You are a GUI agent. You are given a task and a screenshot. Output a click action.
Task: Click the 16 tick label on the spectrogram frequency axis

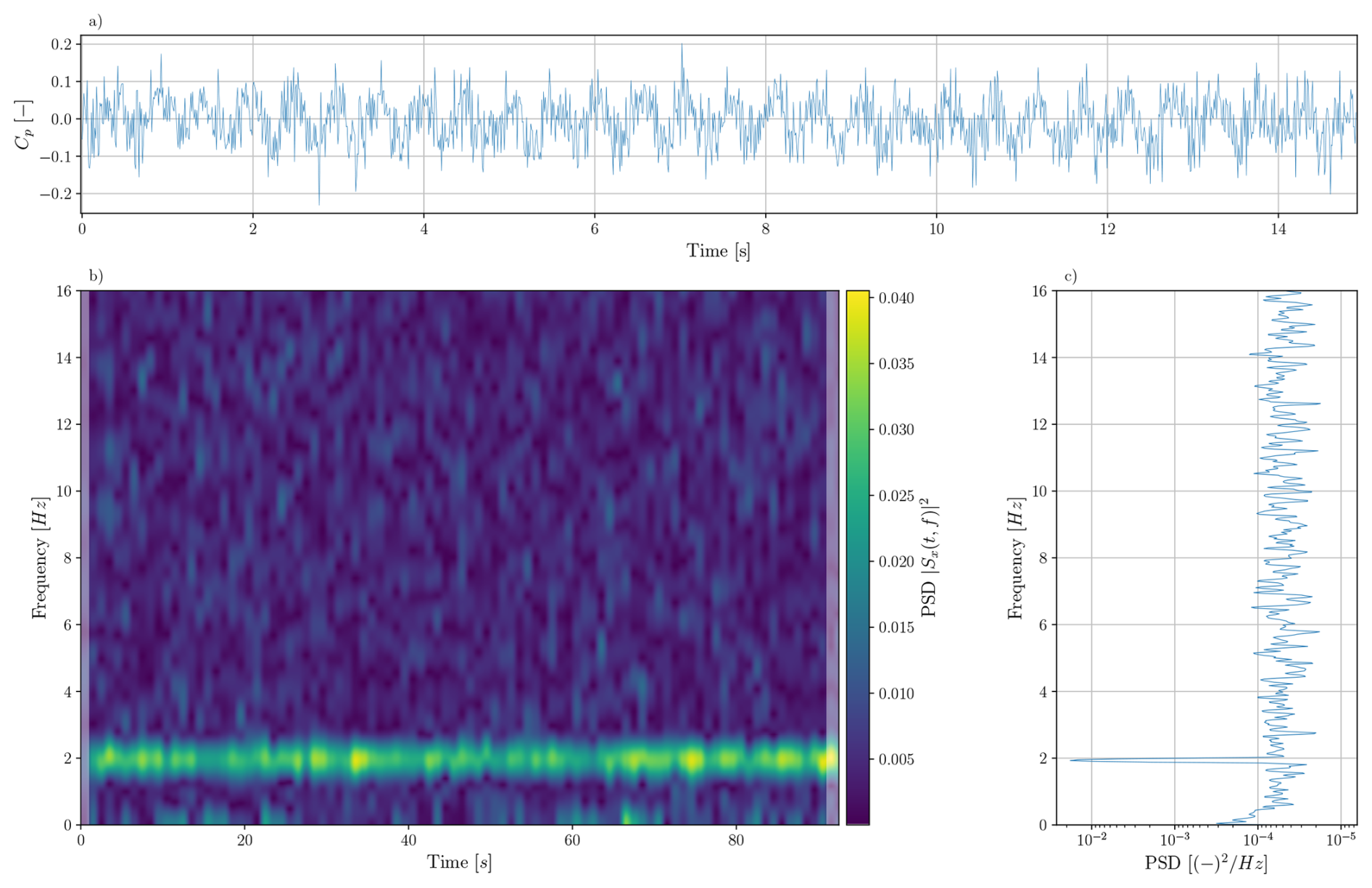(x=64, y=291)
